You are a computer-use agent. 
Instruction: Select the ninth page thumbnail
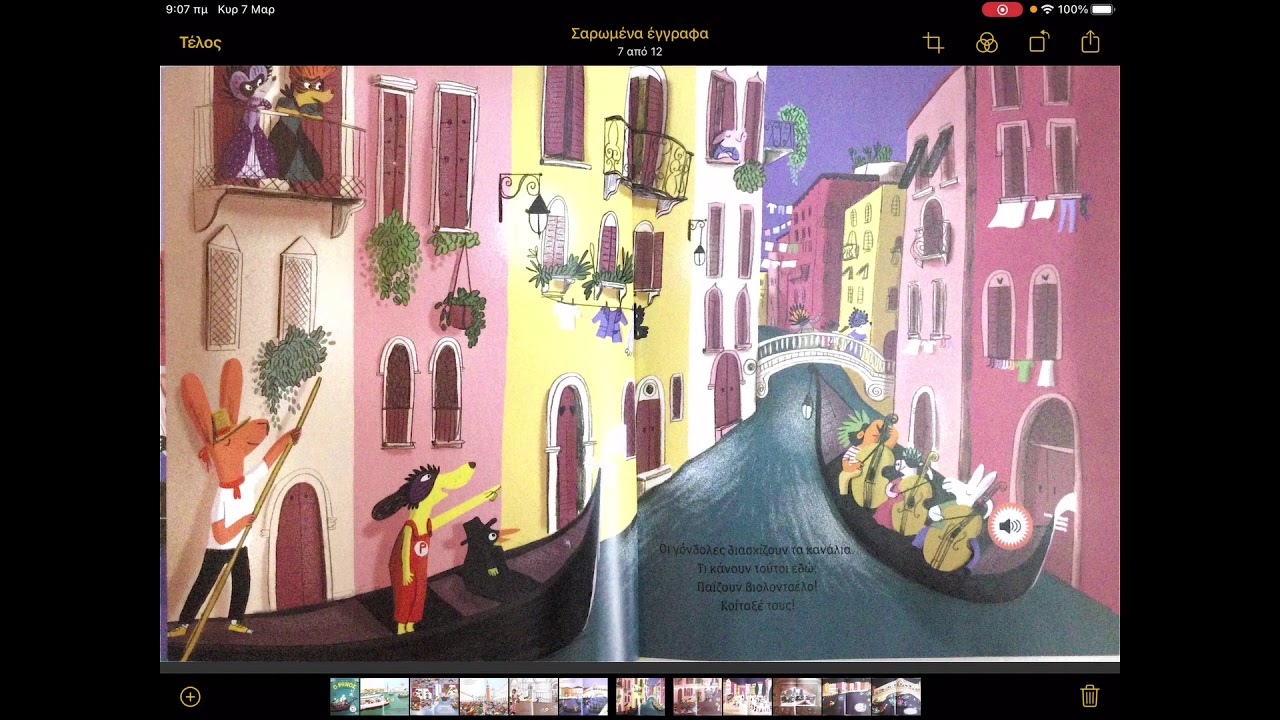[x=747, y=697]
